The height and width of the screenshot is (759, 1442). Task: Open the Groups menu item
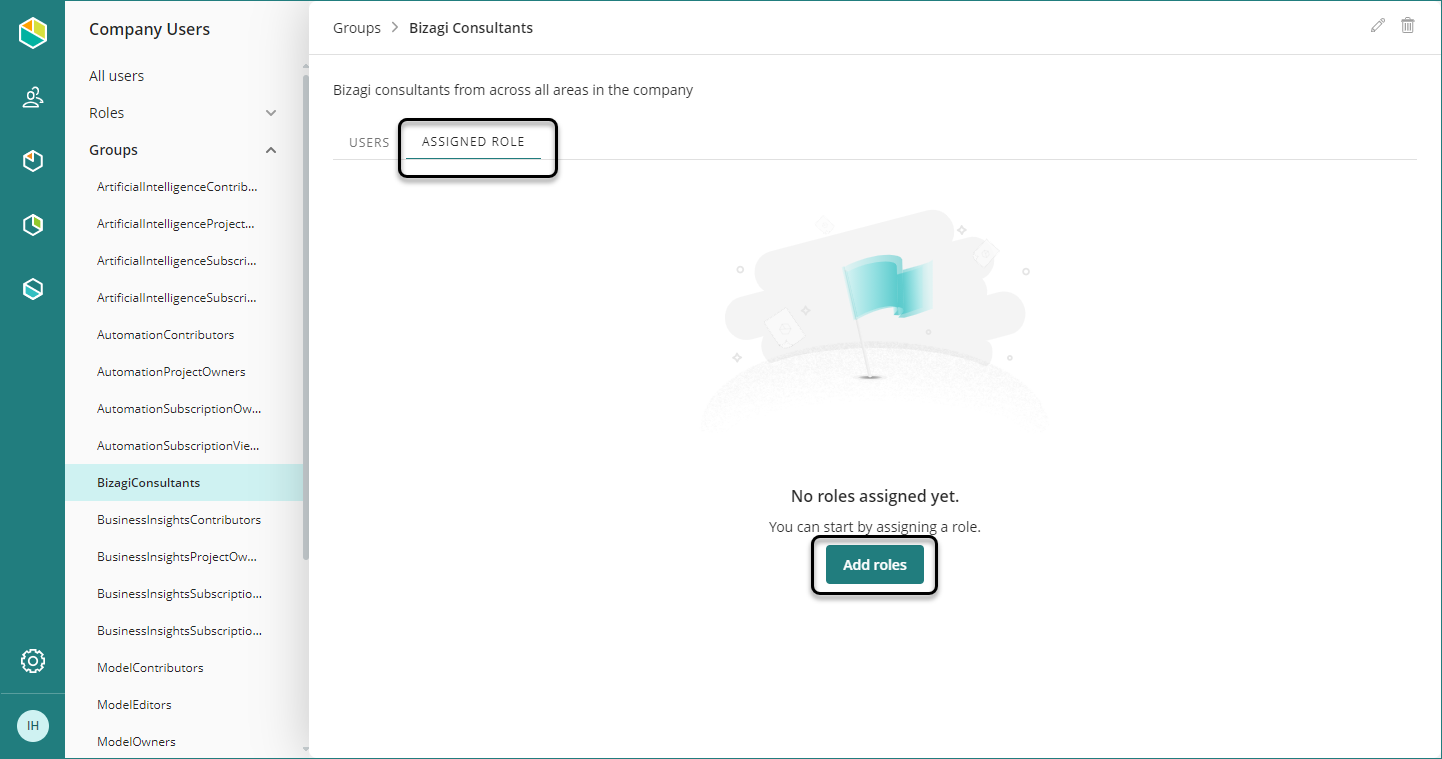[114, 150]
